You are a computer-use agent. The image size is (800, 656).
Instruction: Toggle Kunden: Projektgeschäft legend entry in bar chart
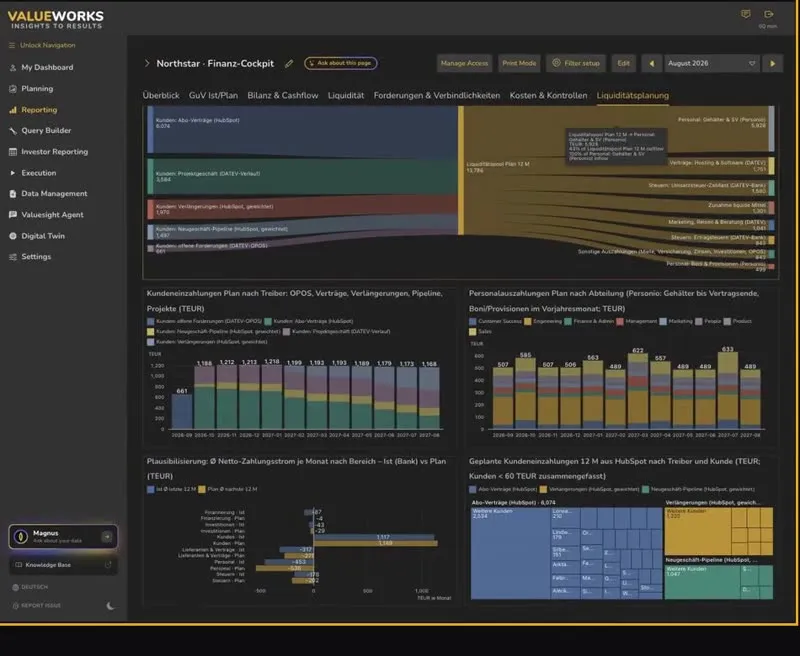[337, 332]
